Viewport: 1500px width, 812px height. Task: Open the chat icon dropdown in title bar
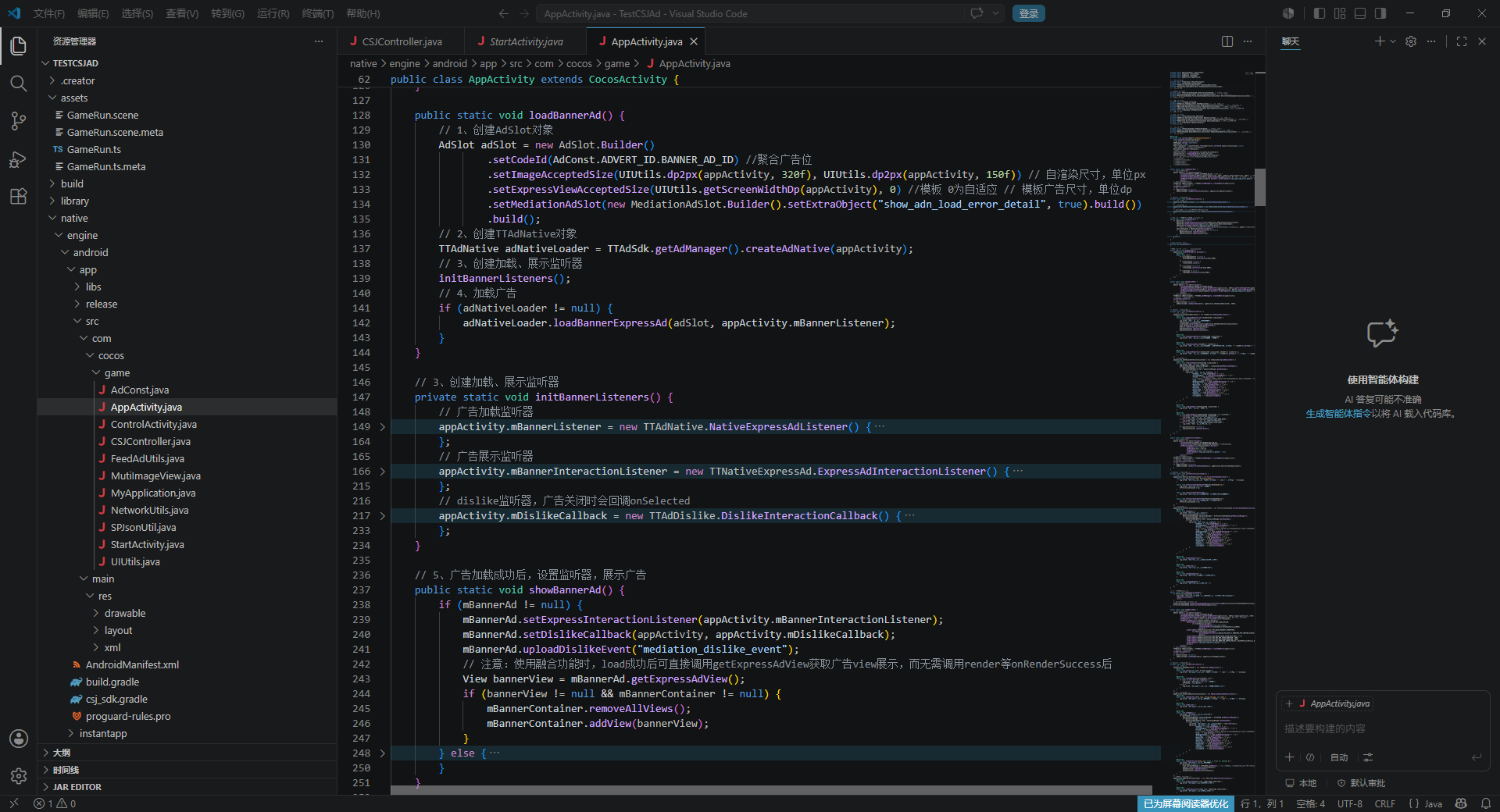[996, 13]
